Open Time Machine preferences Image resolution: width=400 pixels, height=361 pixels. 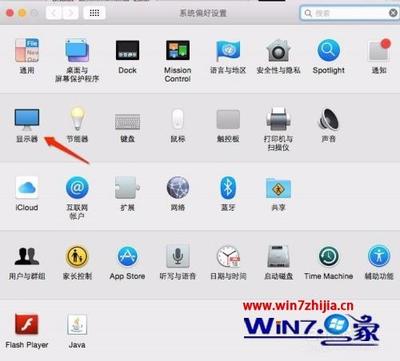[x=329, y=257]
